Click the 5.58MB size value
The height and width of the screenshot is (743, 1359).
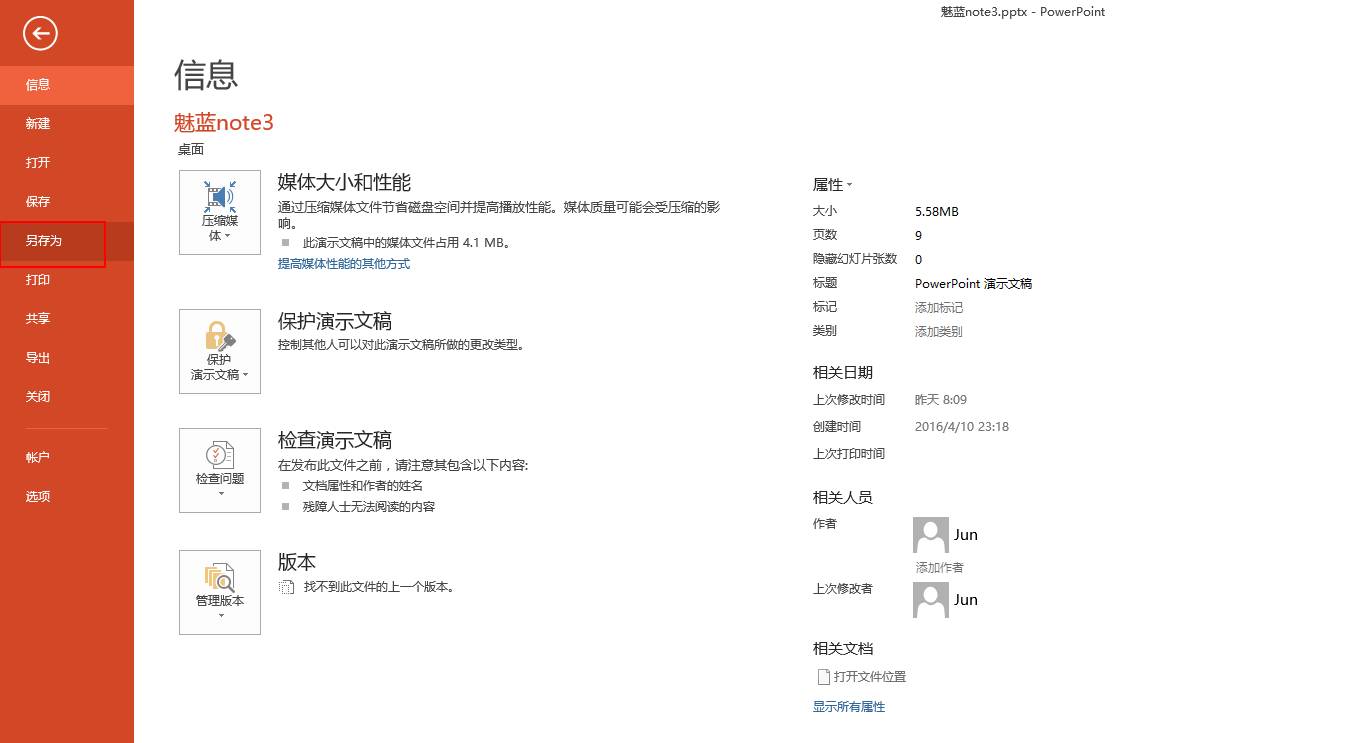(x=937, y=212)
